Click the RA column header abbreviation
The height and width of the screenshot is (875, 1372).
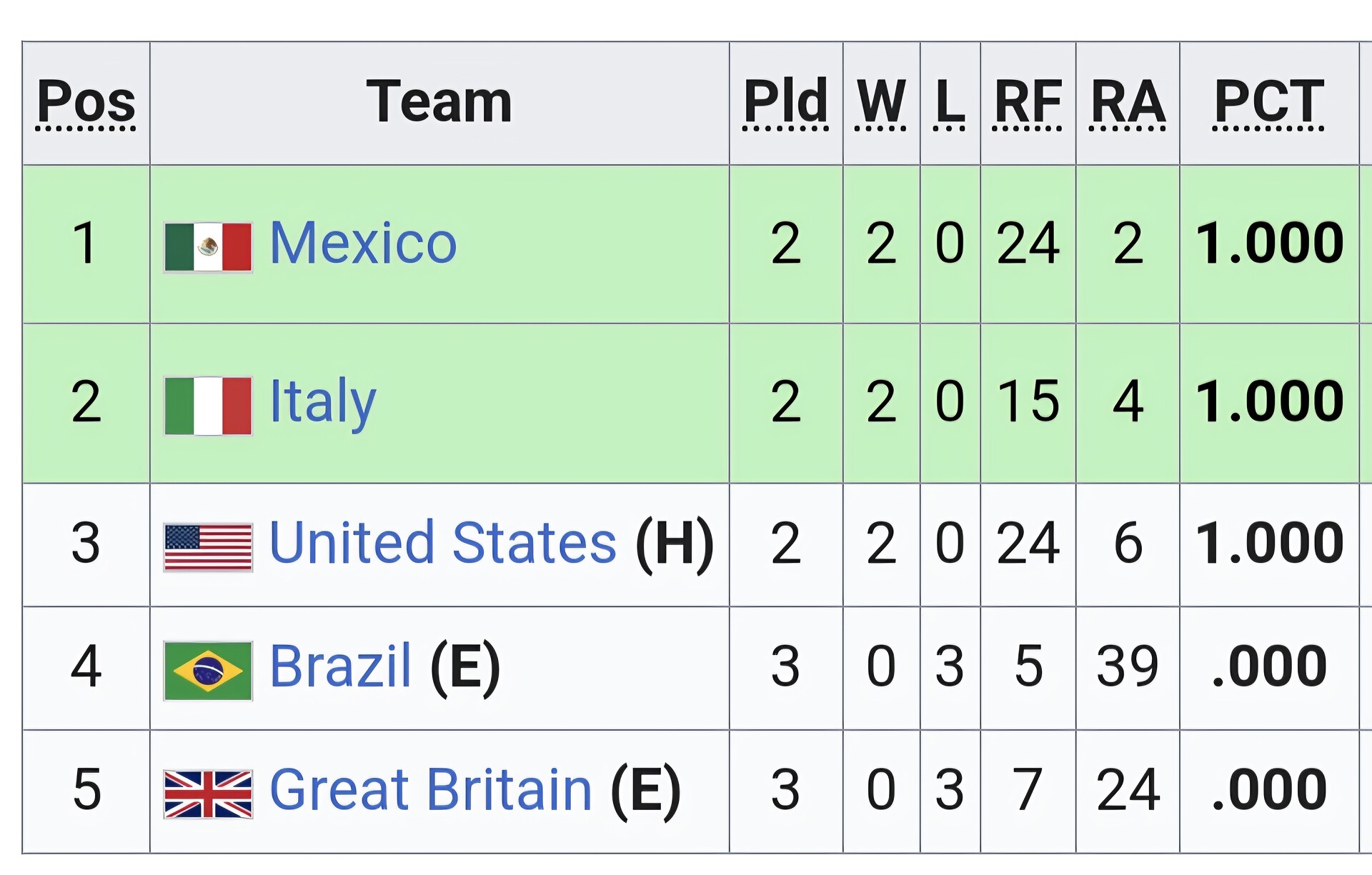[1128, 102]
